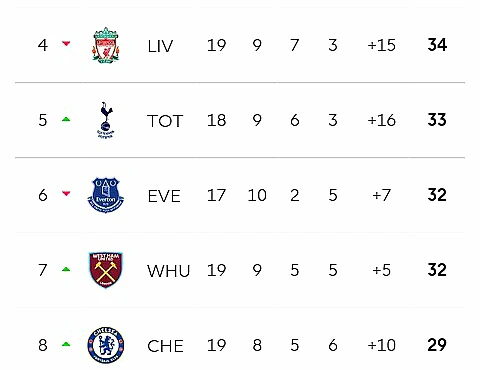The width and height of the screenshot is (480, 370).
Task: Click green up arrow beside West Ham
Action: [x=66, y=269]
